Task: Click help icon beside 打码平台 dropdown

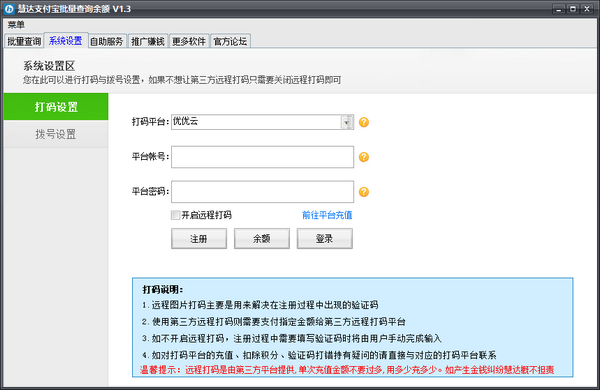Action: point(364,122)
